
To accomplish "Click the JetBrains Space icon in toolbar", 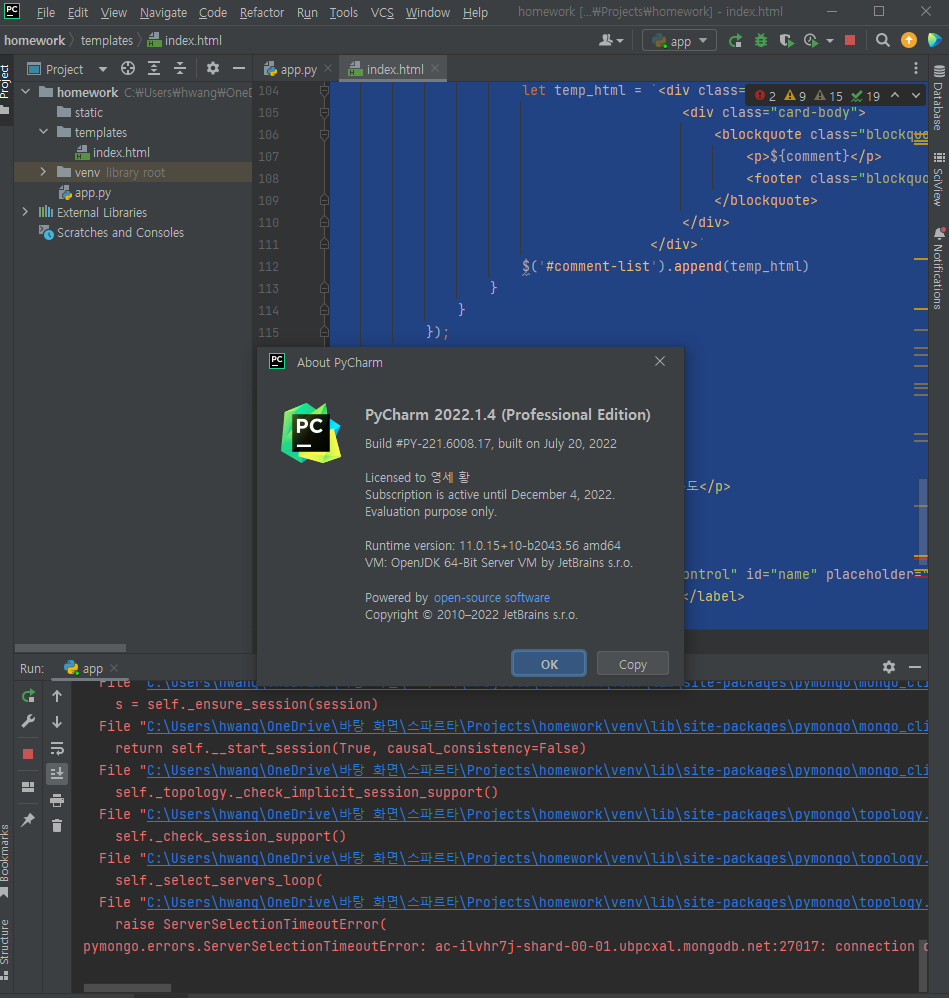I will (x=935, y=41).
